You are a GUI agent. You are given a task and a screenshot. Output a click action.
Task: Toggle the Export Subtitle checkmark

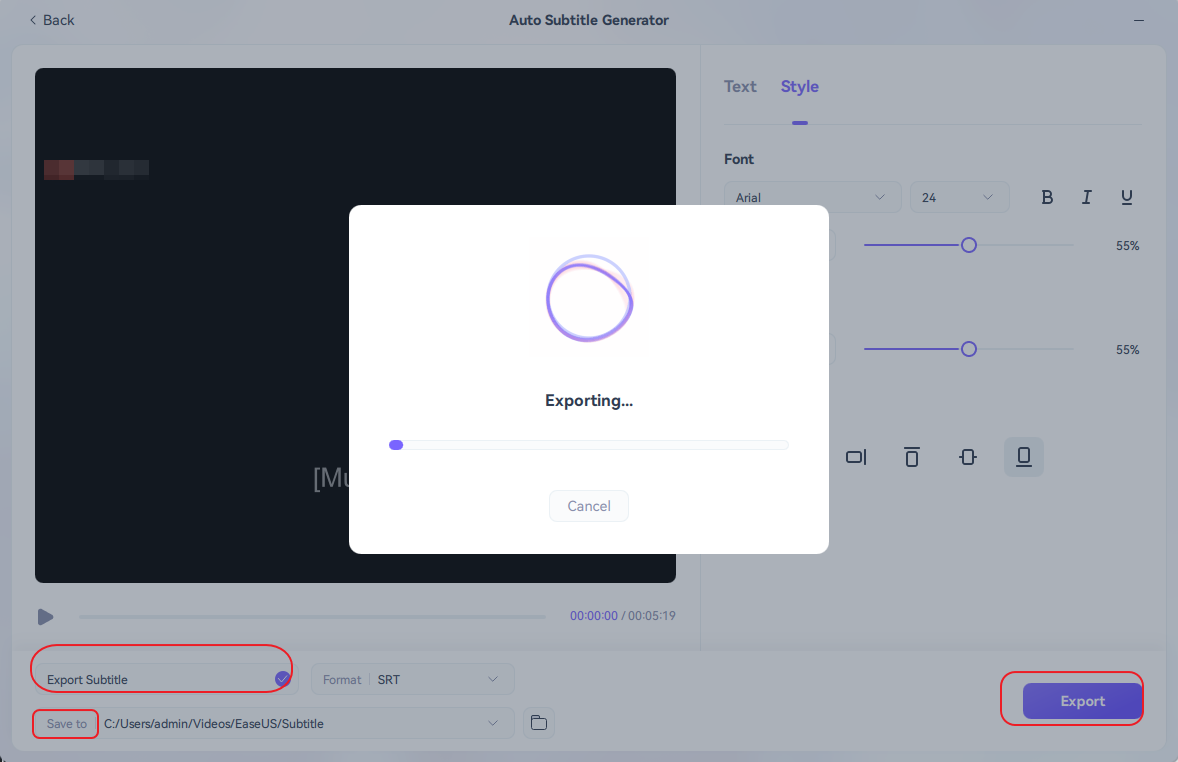pyautogui.click(x=283, y=679)
